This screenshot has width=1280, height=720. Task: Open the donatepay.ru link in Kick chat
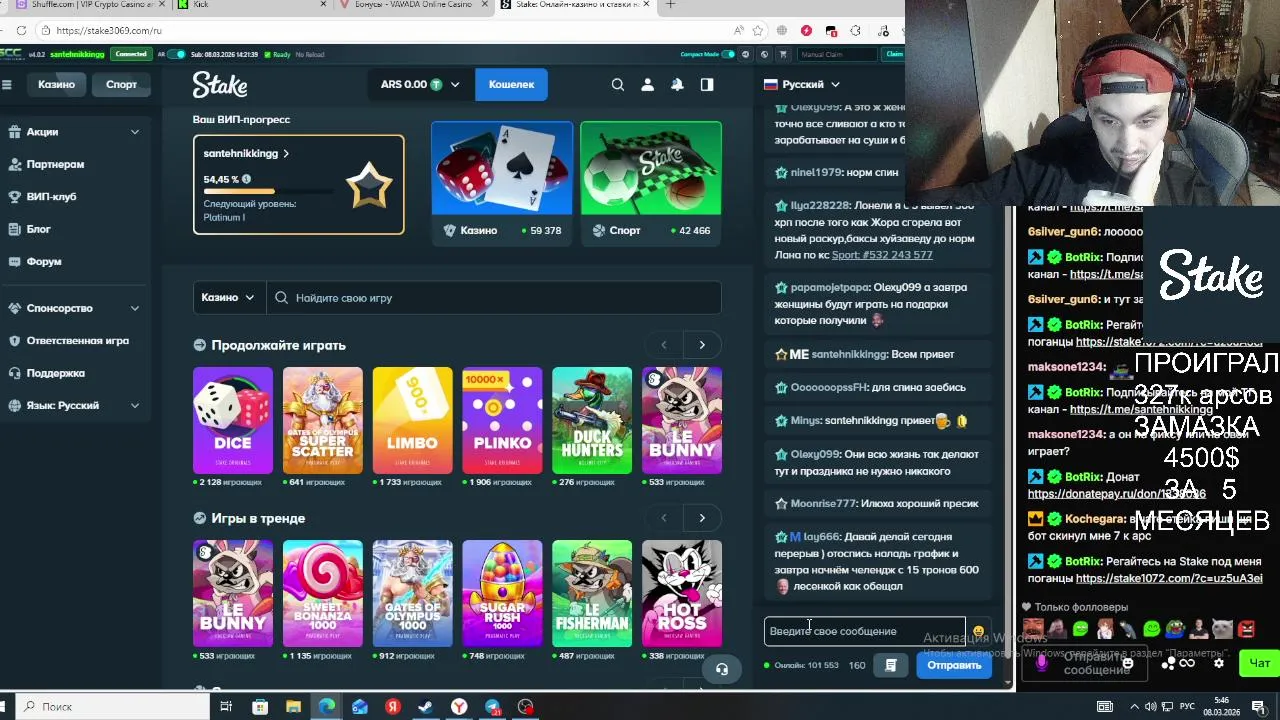[1117, 494]
